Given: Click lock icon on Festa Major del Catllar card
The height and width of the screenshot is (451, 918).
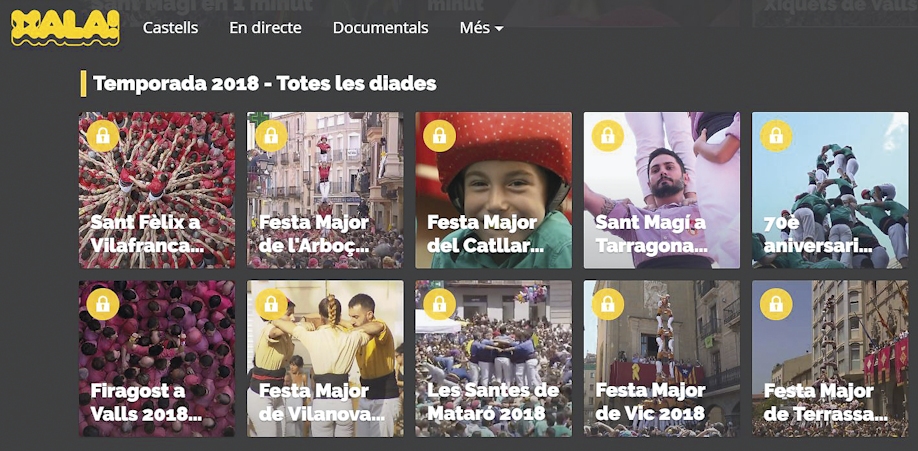Looking at the screenshot, I should [x=439, y=136].
